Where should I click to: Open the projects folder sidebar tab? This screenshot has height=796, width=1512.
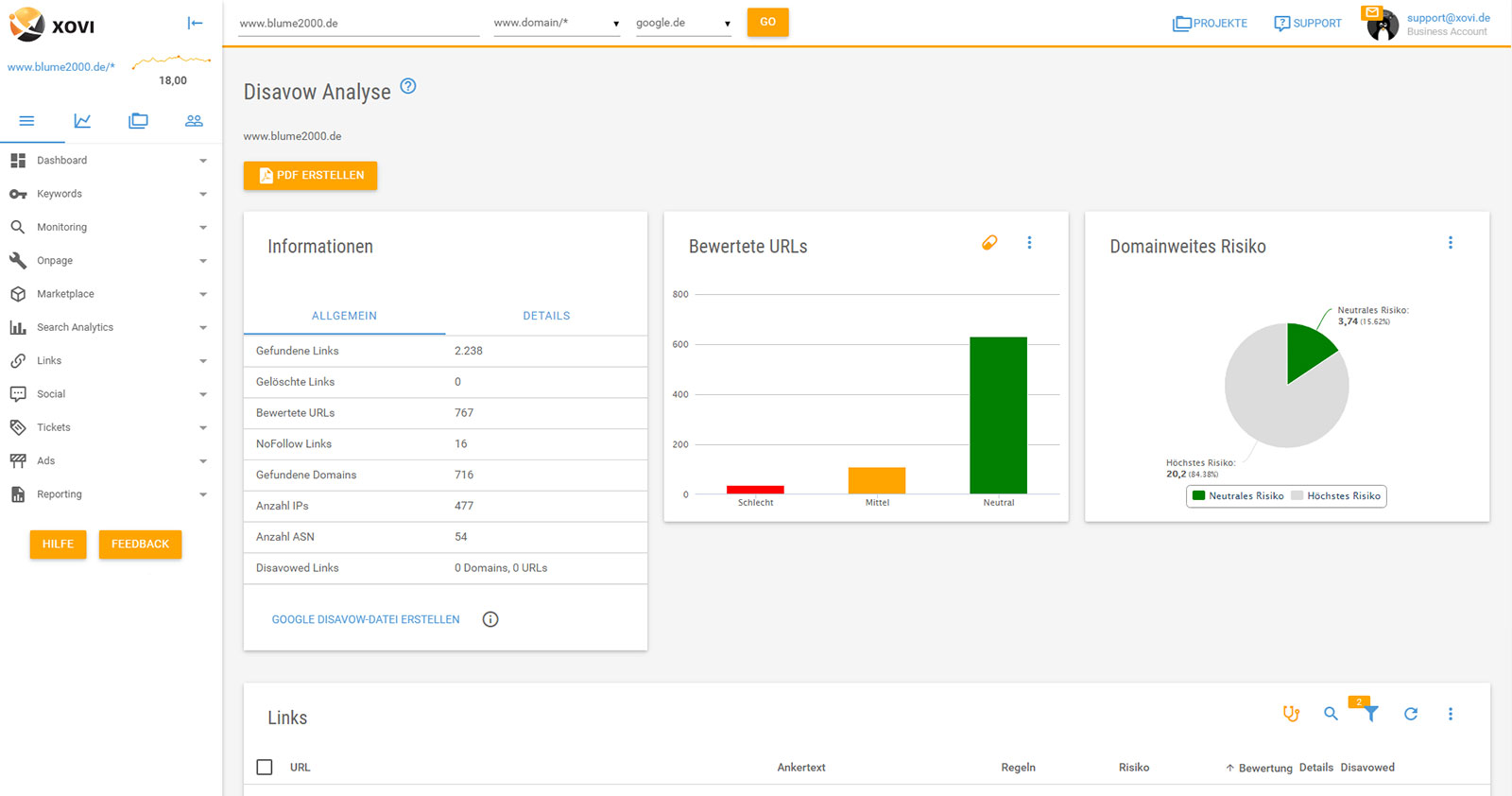138,121
